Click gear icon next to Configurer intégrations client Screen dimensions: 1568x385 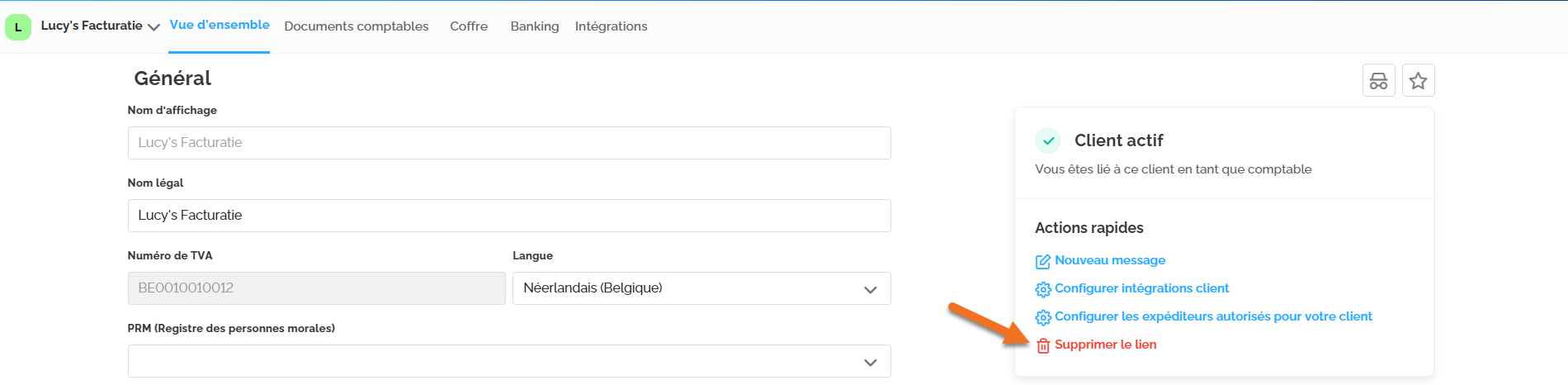tap(1043, 289)
